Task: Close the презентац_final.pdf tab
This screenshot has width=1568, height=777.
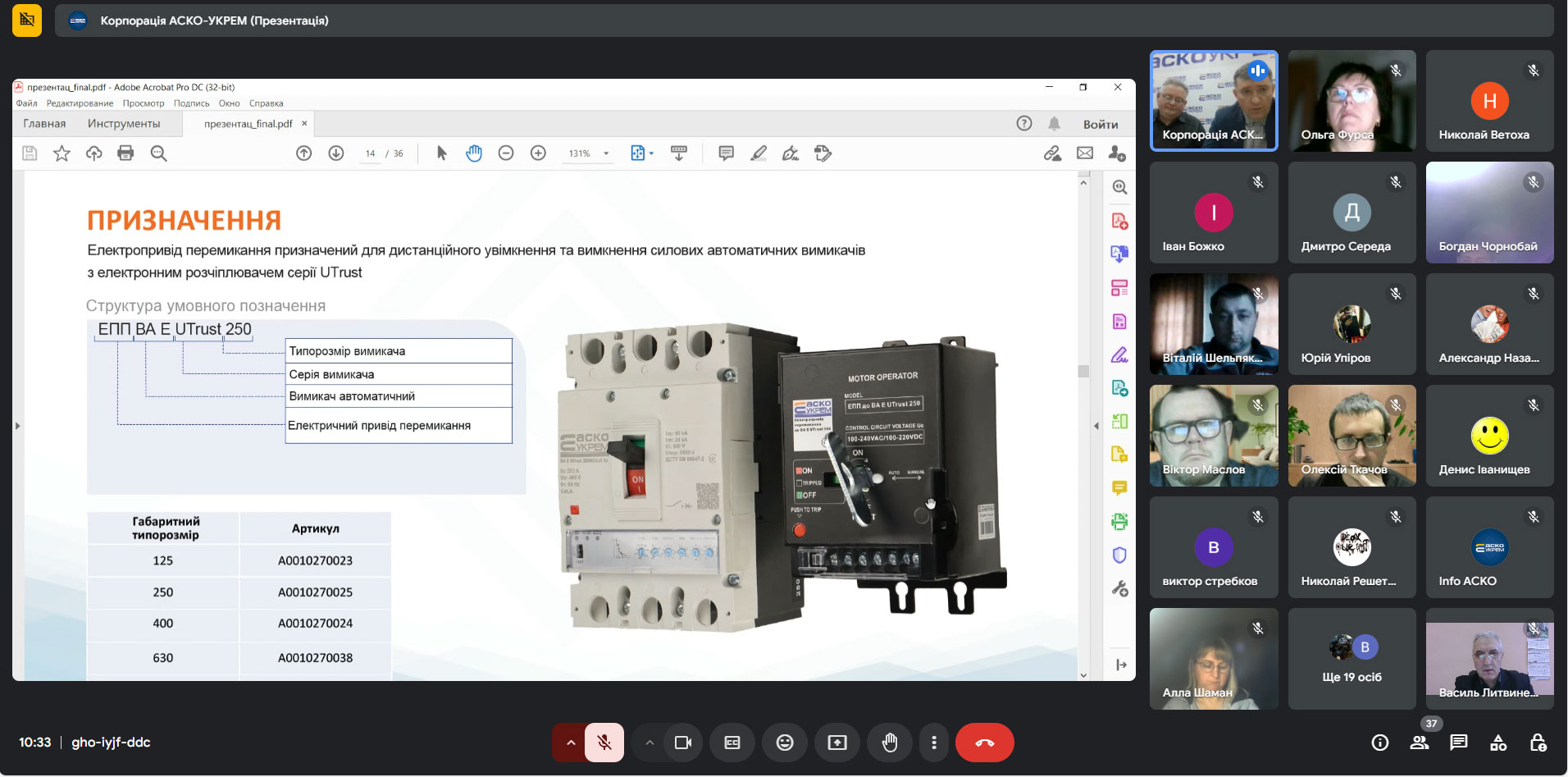Action: pos(304,124)
